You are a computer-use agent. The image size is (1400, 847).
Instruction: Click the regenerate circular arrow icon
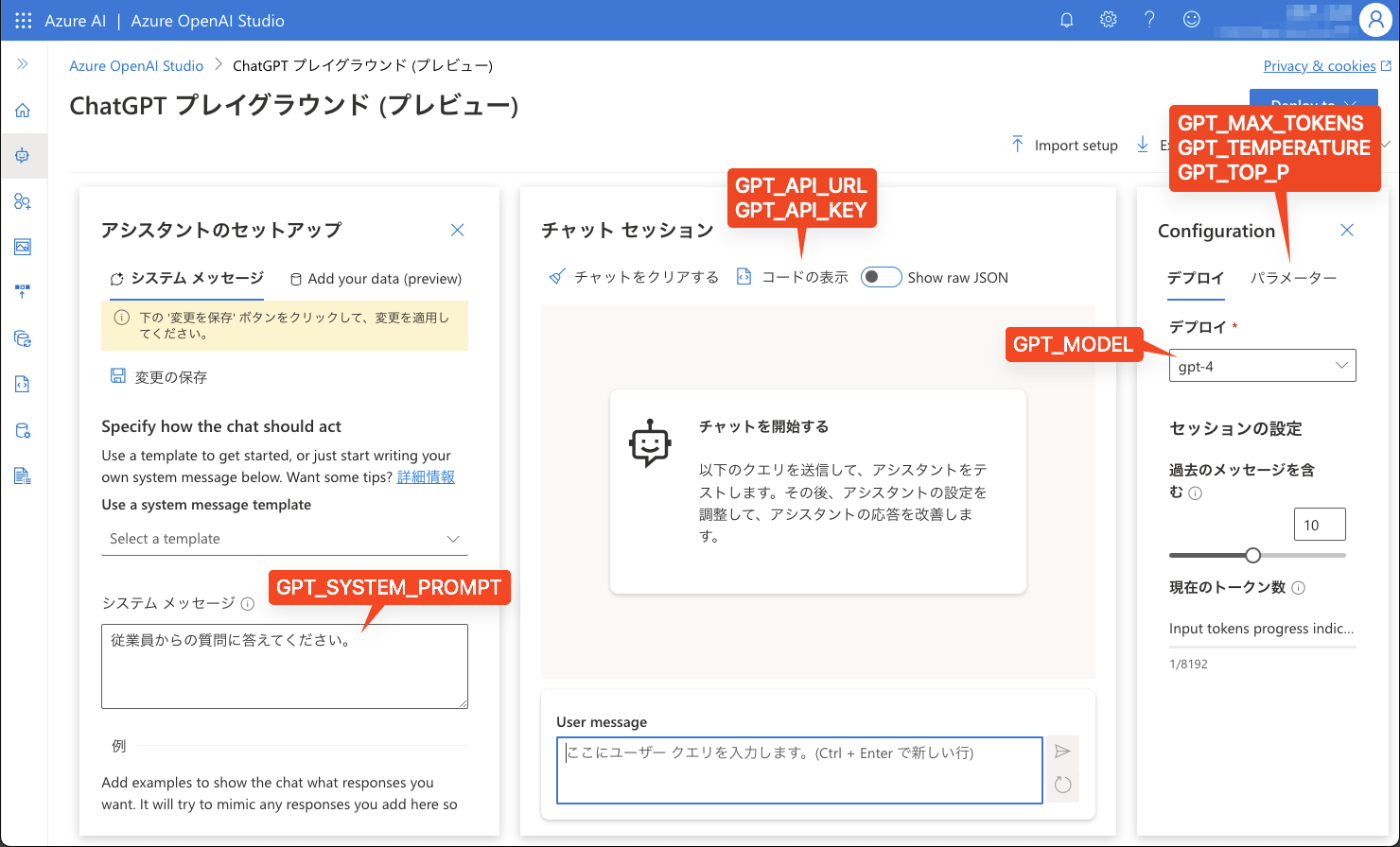coord(1062,785)
